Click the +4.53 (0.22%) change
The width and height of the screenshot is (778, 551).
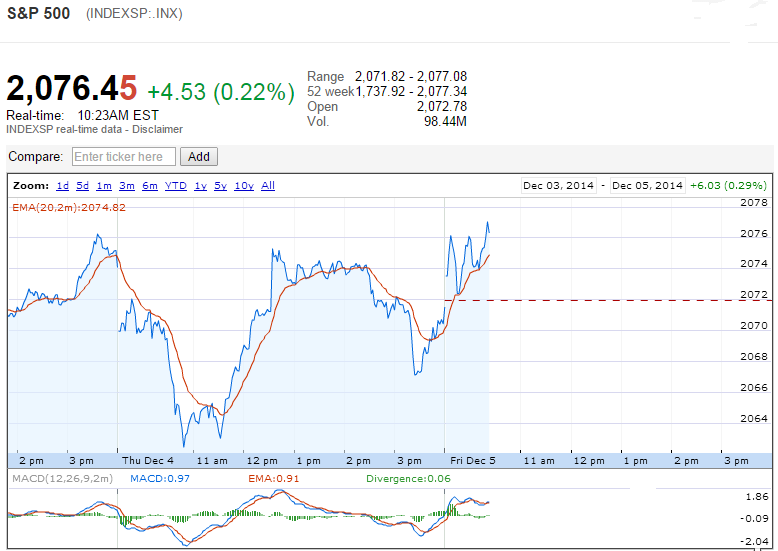[x=221, y=92]
